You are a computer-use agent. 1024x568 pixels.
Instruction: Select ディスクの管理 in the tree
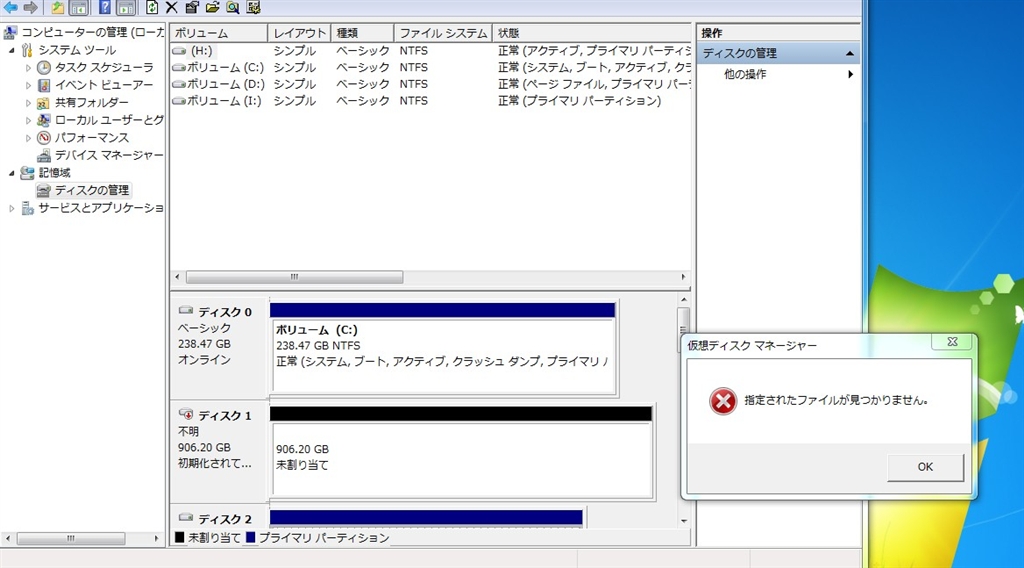click(91, 190)
